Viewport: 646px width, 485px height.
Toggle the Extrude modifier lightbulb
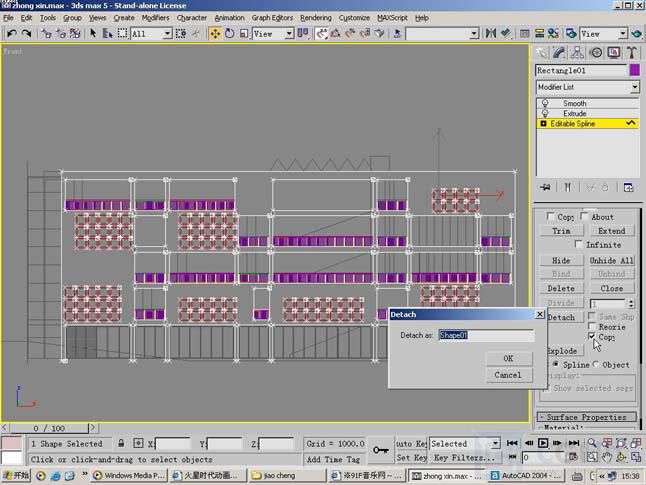coord(545,113)
